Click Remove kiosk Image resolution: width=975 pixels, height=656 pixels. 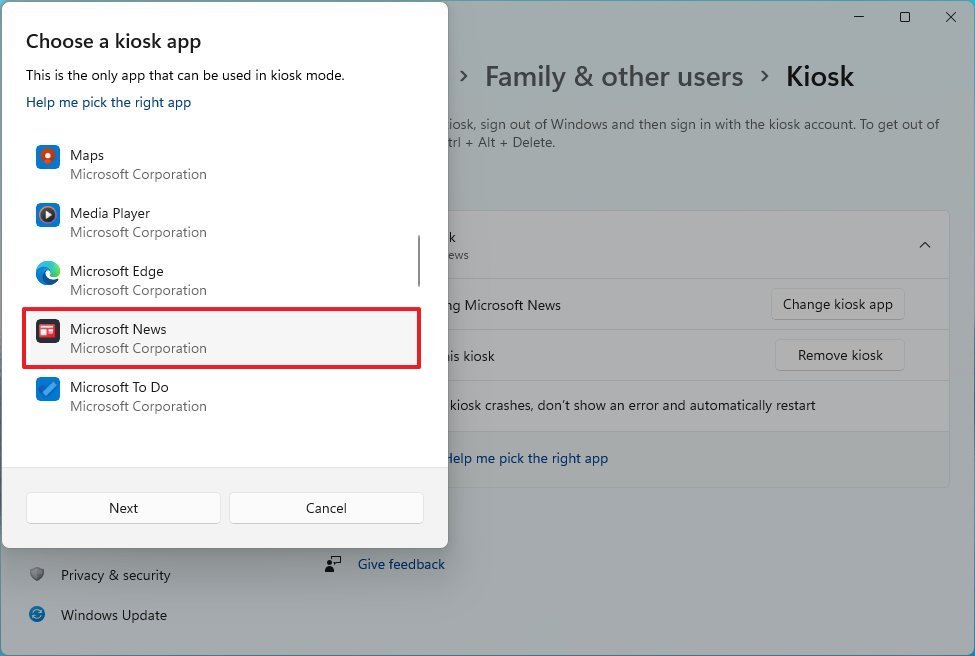(837, 355)
